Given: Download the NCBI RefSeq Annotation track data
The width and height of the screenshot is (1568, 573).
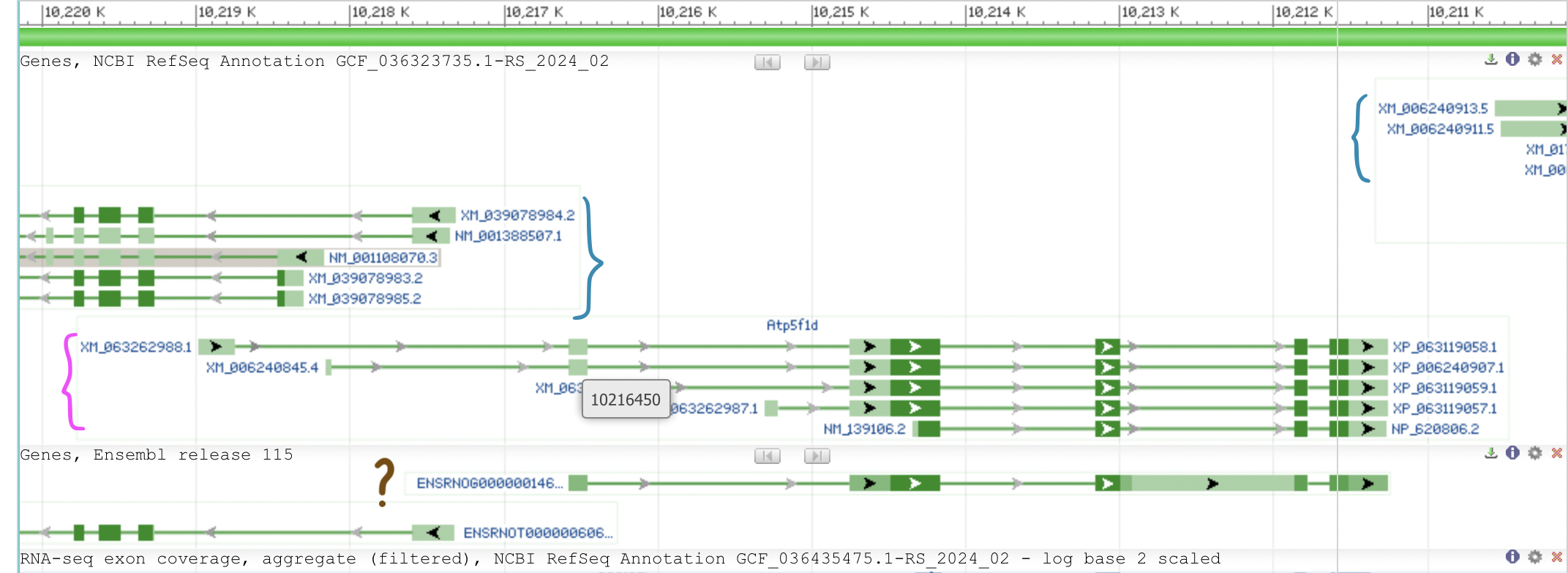Looking at the screenshot, I should (x=1490, y=59).
